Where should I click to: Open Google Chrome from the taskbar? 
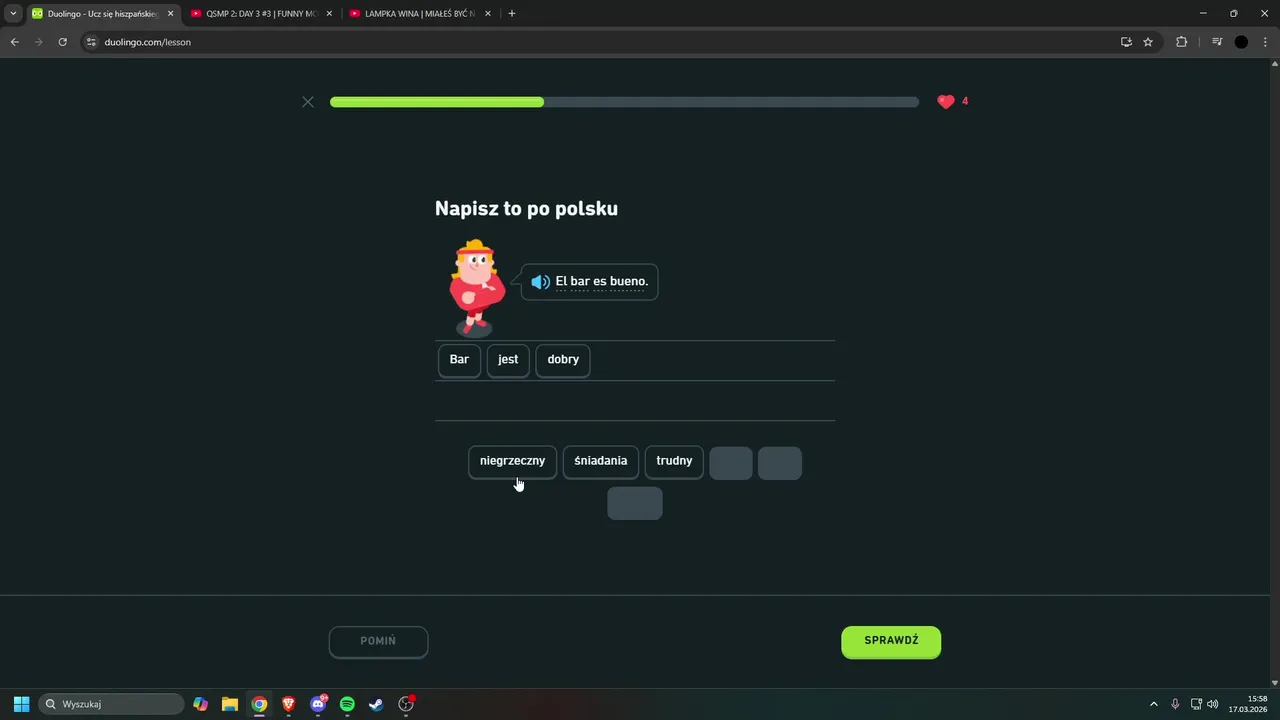(x=259, y=704)
